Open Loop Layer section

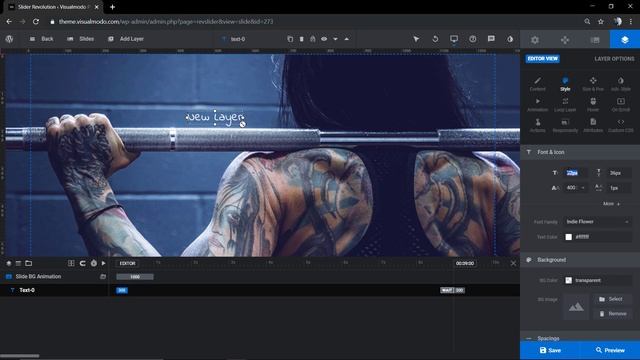565,104
